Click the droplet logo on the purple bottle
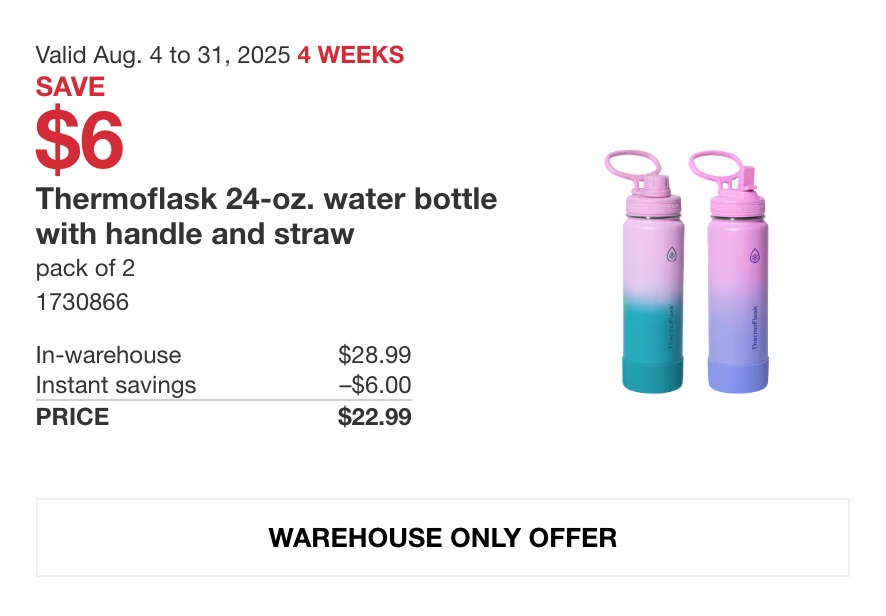Screen dimensions: 886x616 755,256
